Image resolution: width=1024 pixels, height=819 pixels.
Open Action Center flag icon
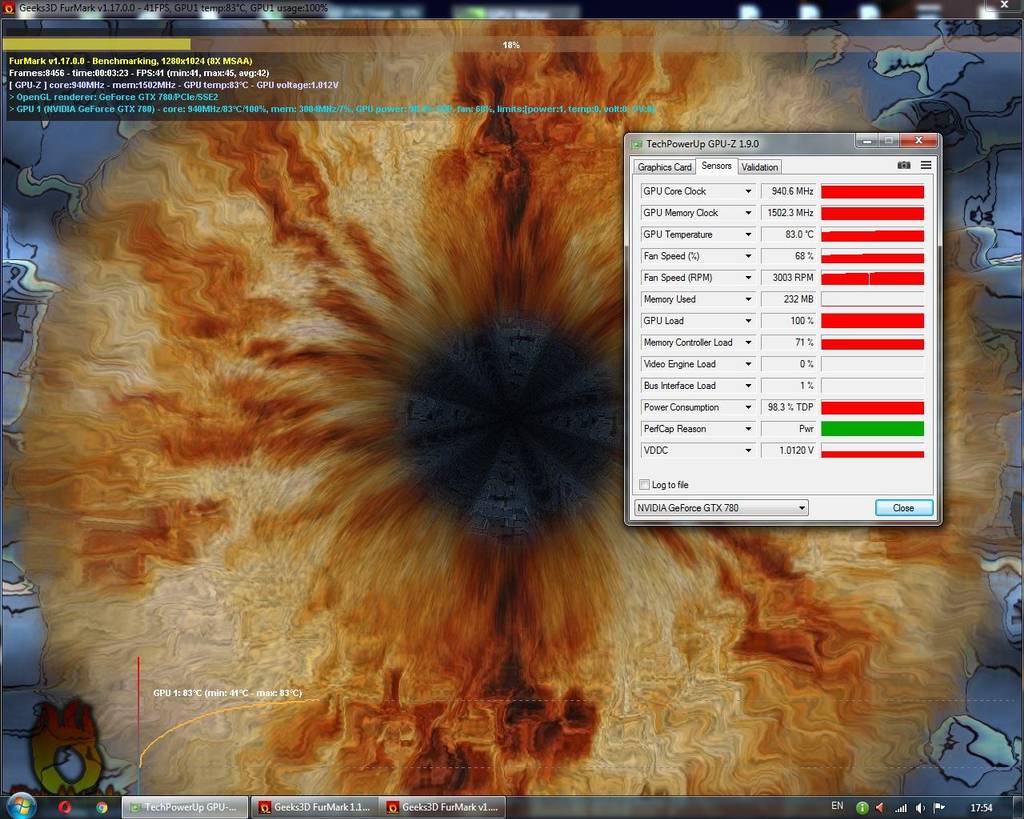(939, 808)
